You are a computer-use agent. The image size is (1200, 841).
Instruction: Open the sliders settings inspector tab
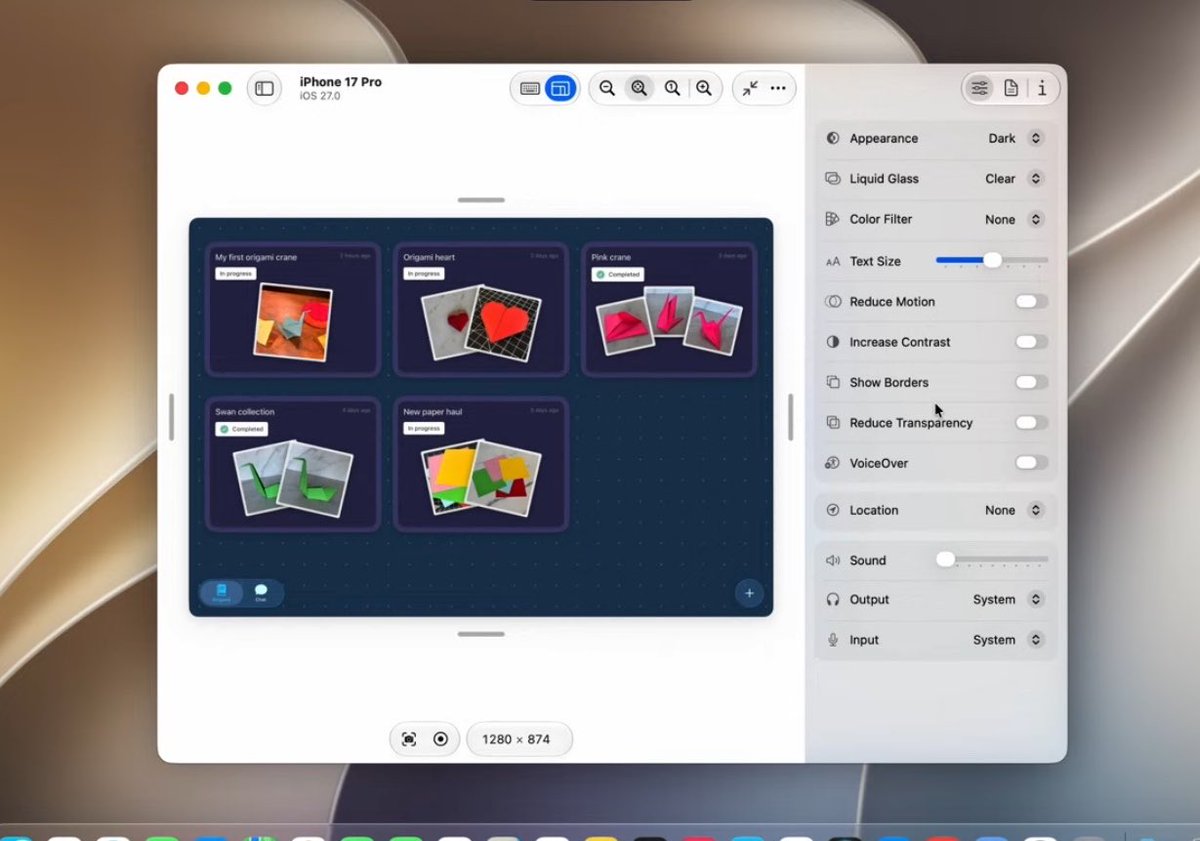point(979,88)
